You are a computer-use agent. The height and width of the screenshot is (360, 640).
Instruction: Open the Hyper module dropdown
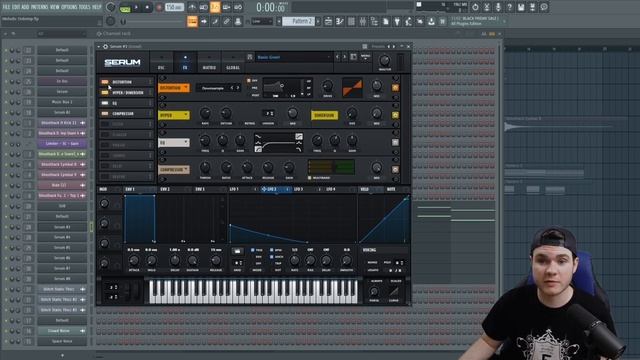click(174, 115)
